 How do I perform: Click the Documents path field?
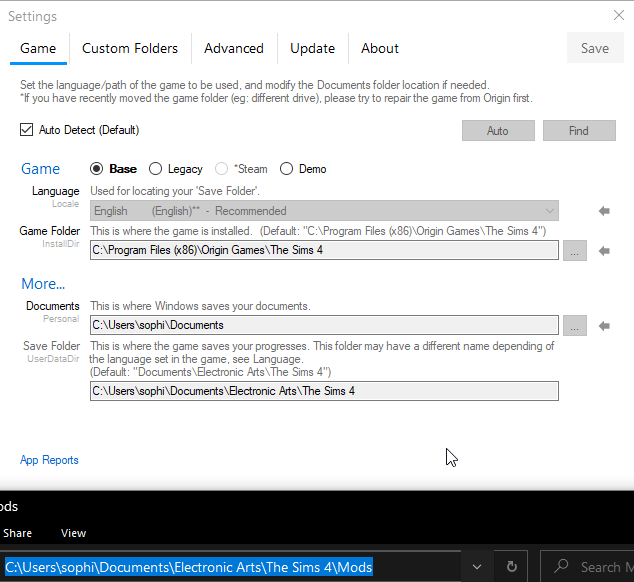[324, 325]
